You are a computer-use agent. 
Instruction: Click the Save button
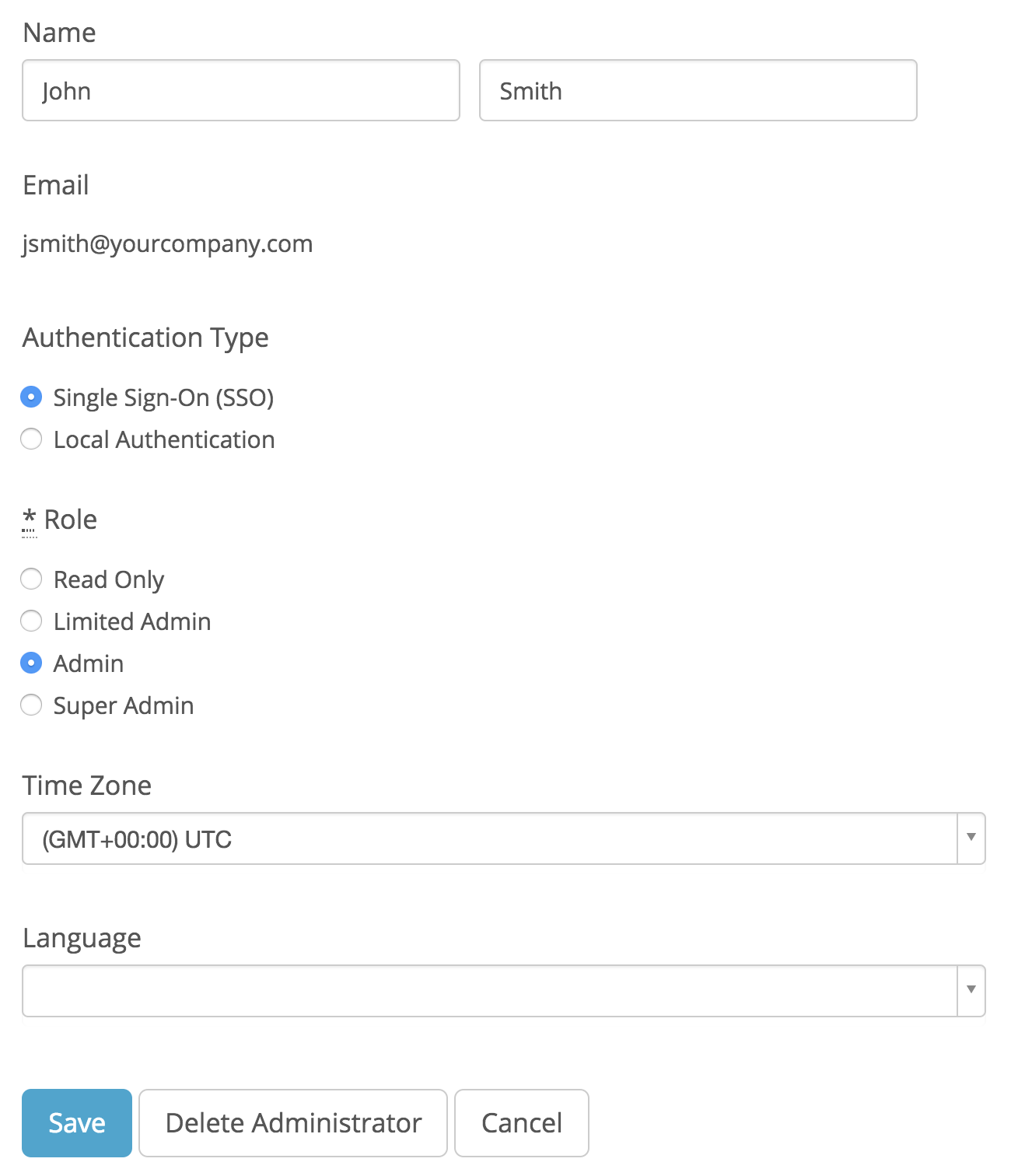76,1122
